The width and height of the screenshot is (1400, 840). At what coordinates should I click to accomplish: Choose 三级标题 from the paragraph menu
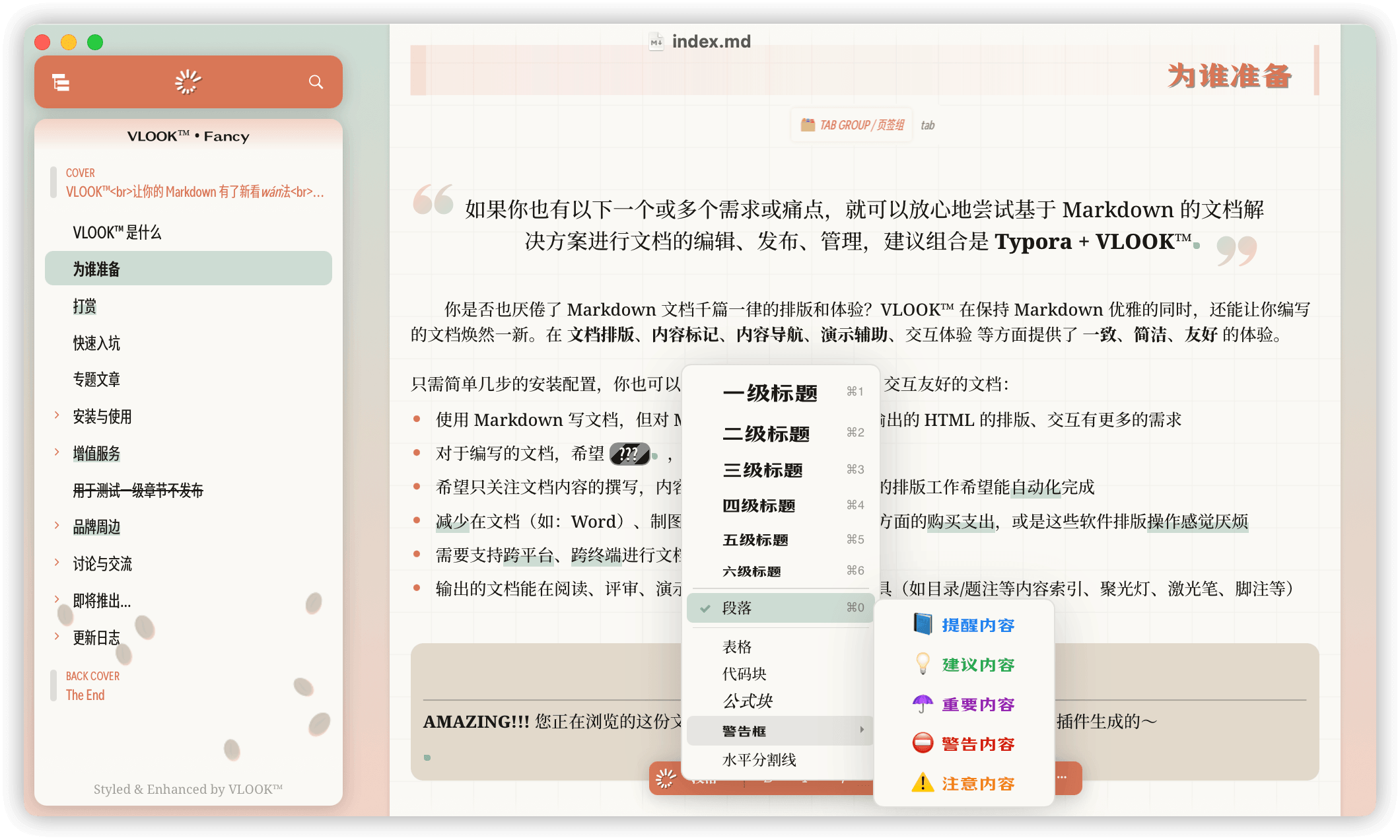[x=780, y=470]
